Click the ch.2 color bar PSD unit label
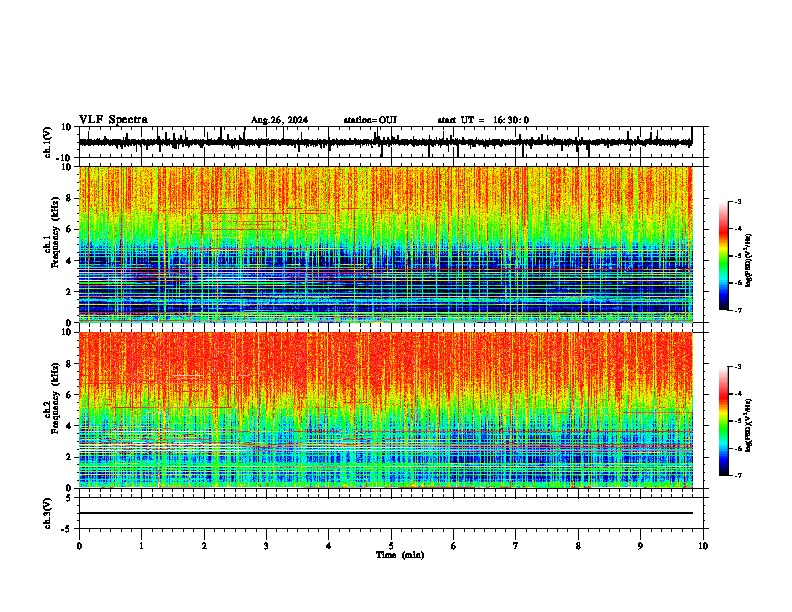Screen dimensions: 792x612 click(x=749, y=426)
